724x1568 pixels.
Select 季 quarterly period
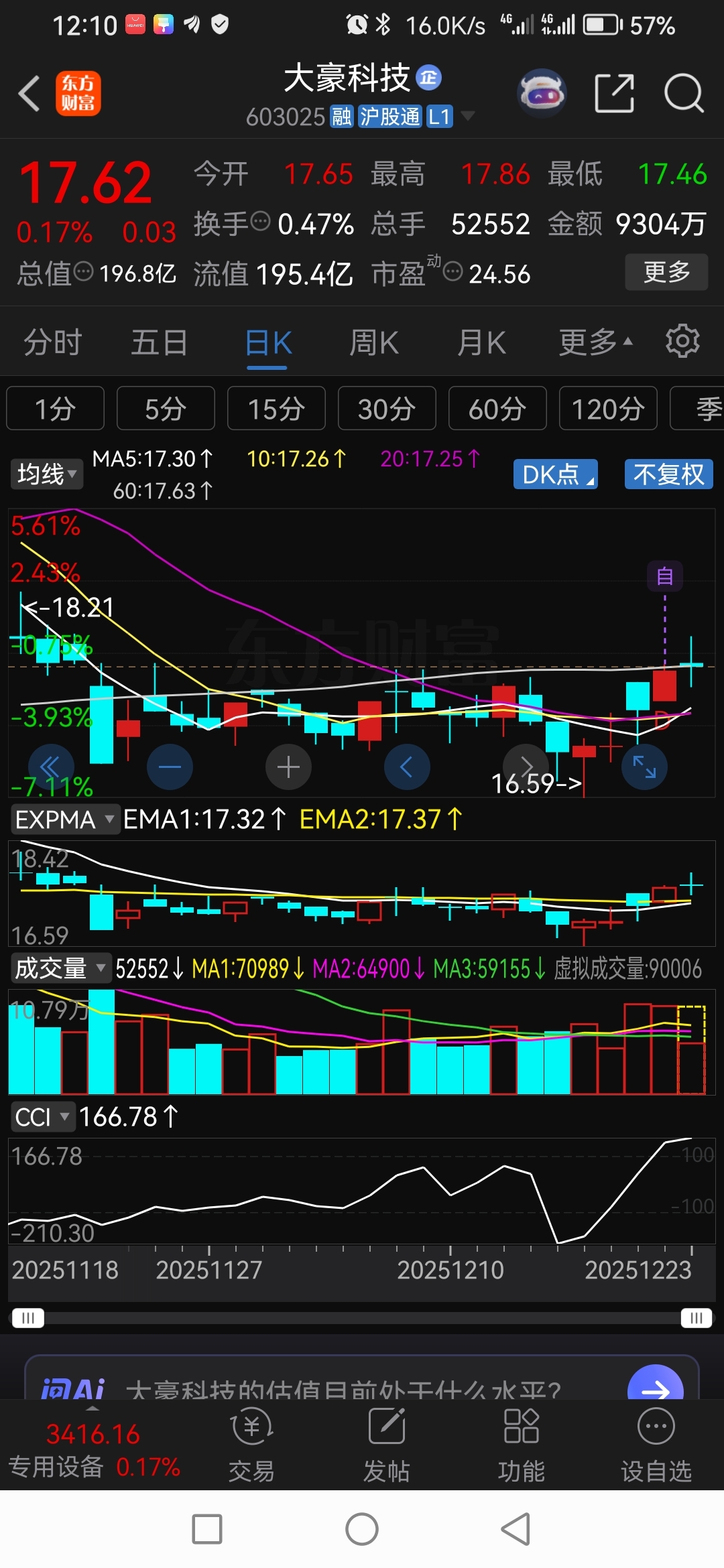(697, 408)
